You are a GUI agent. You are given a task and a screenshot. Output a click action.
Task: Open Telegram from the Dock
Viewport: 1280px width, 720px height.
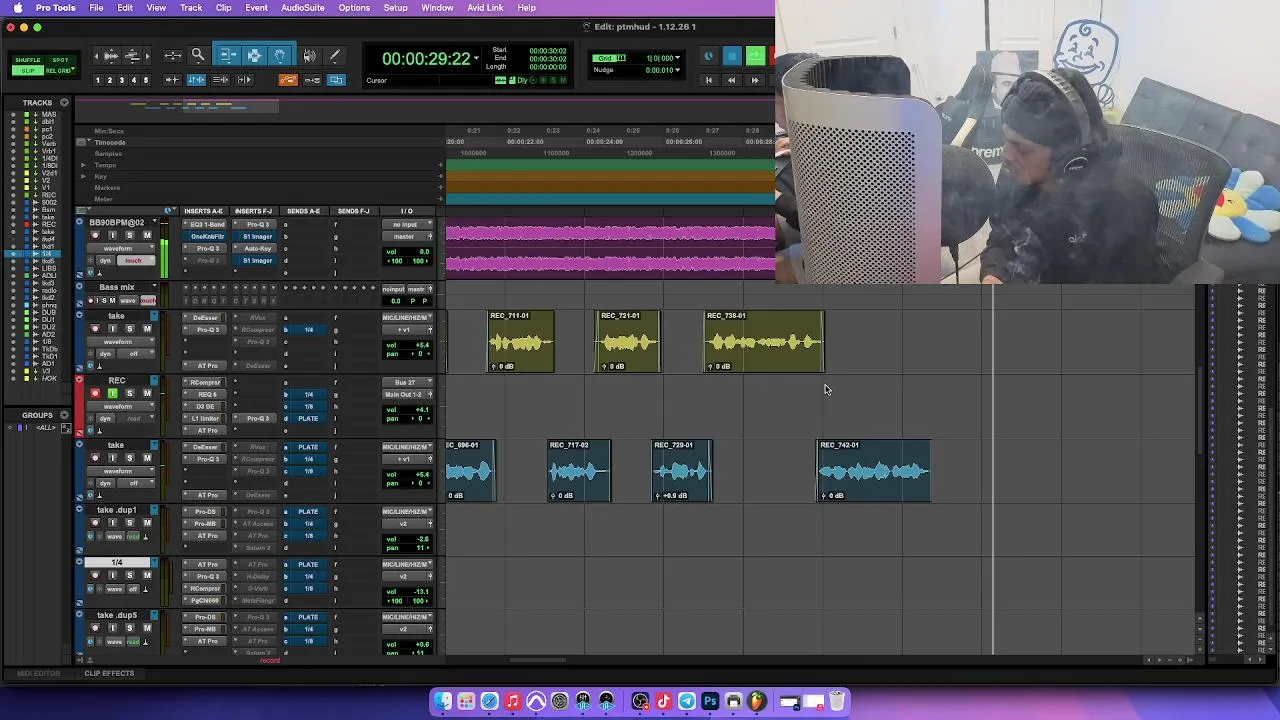[687, 701]
